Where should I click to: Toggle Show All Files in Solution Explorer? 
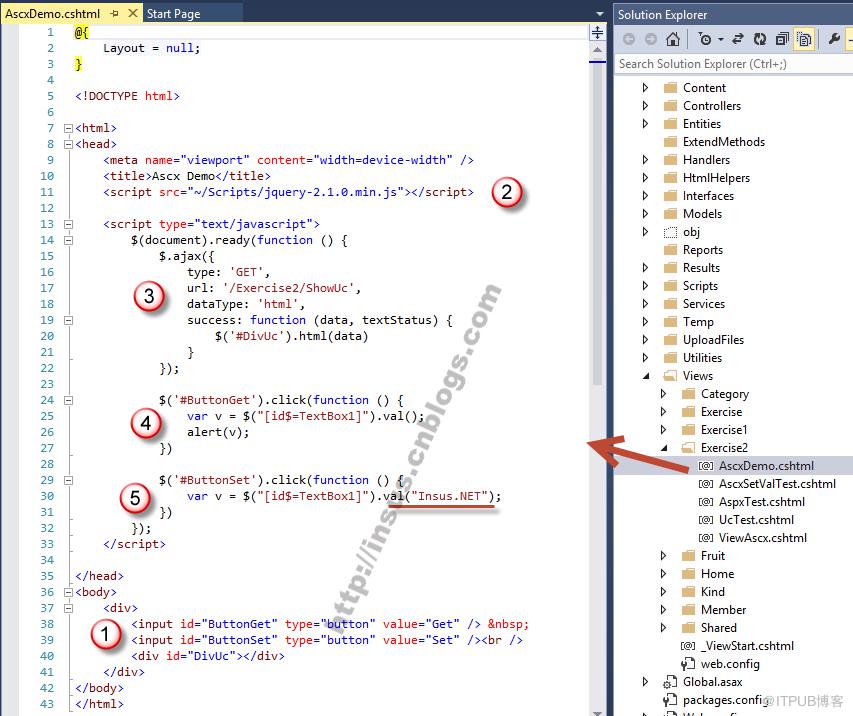(x=804, y=39)
